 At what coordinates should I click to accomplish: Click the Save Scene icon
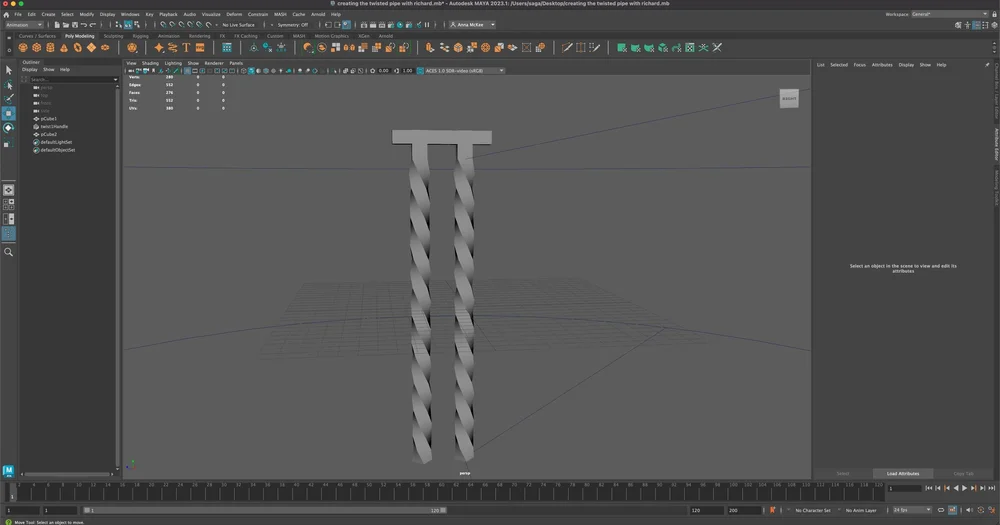click(x=75, y=25)
